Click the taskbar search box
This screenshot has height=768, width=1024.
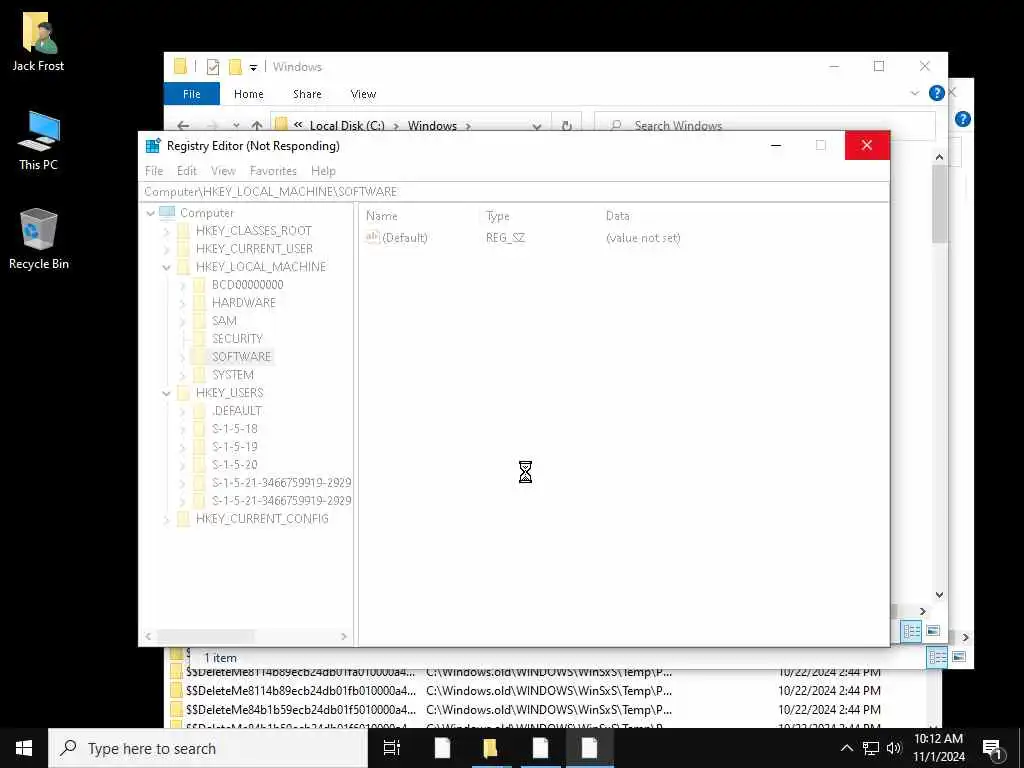coord(208,748)
